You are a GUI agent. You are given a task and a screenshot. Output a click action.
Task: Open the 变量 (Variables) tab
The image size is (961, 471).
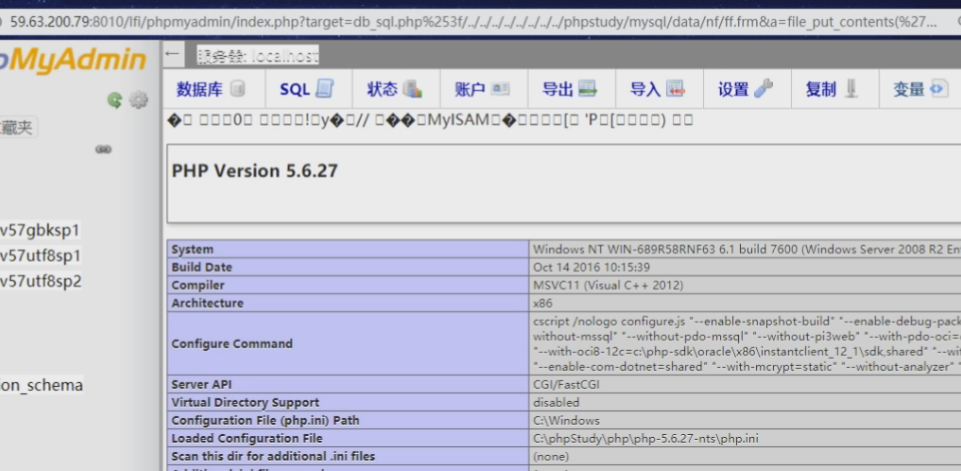coord(922,89)
